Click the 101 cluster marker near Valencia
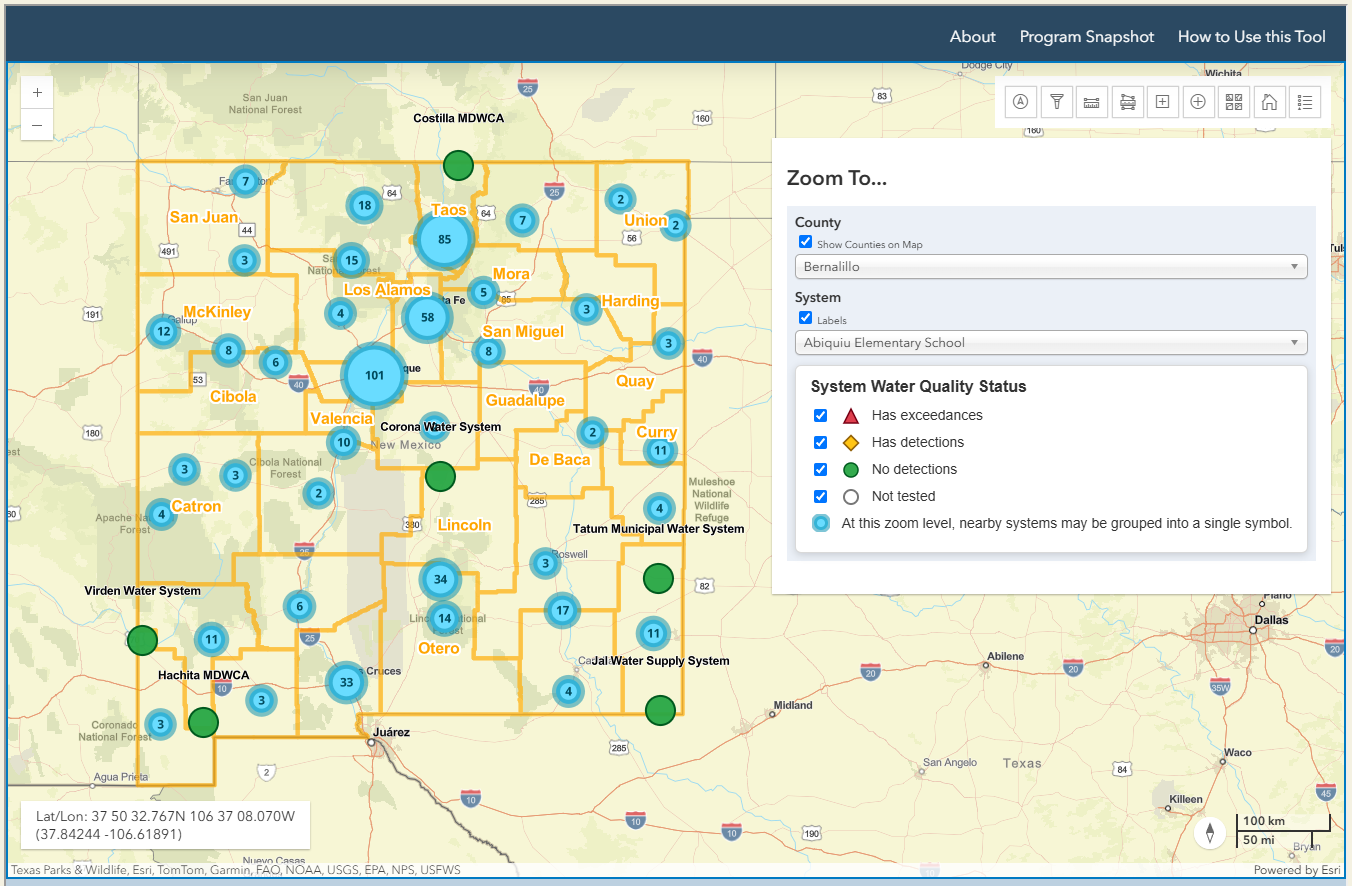 click(x=375, y=376)
